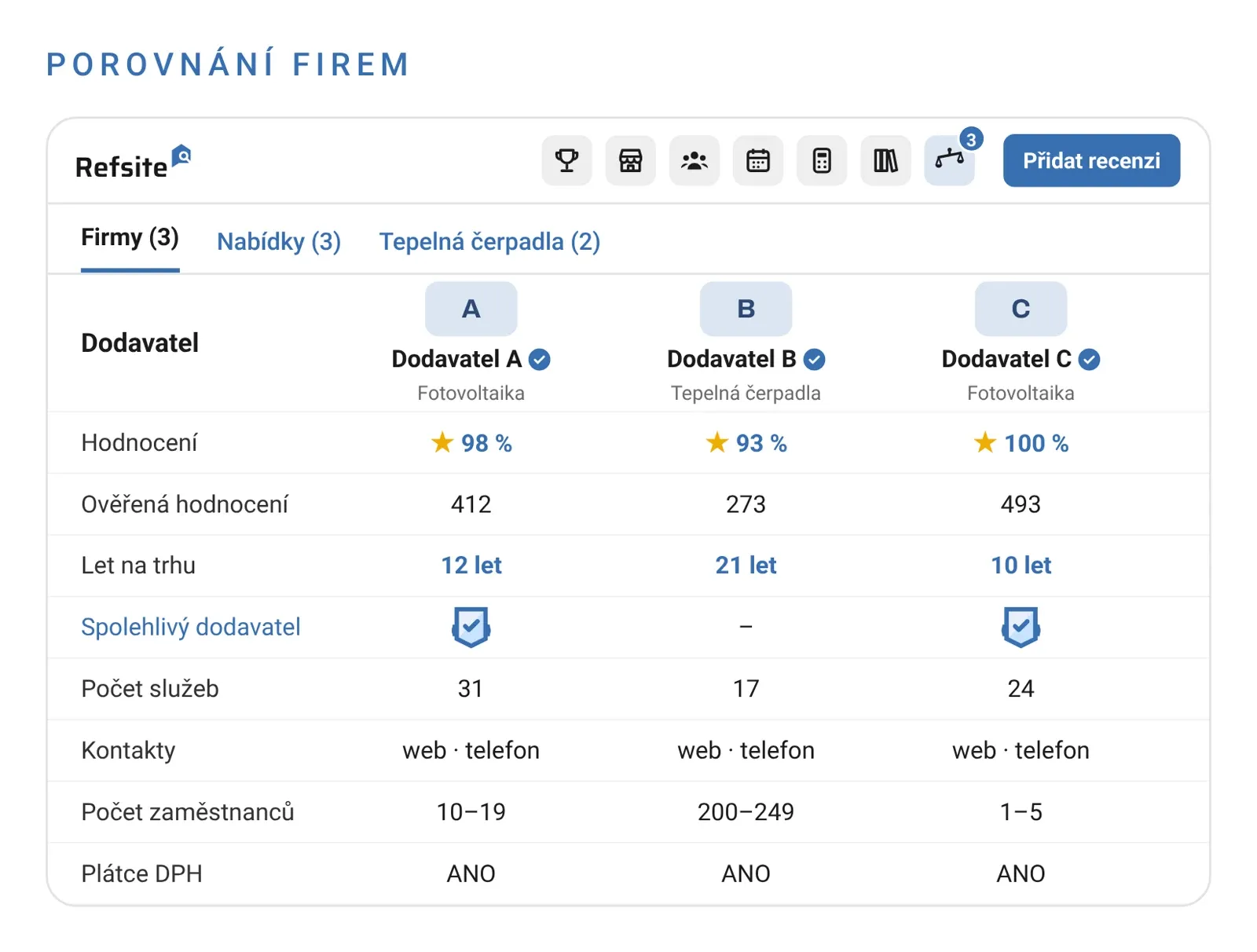Click the 1–5 employee count
This screenshot has height=952, width=1257.
pos(1021,811)
